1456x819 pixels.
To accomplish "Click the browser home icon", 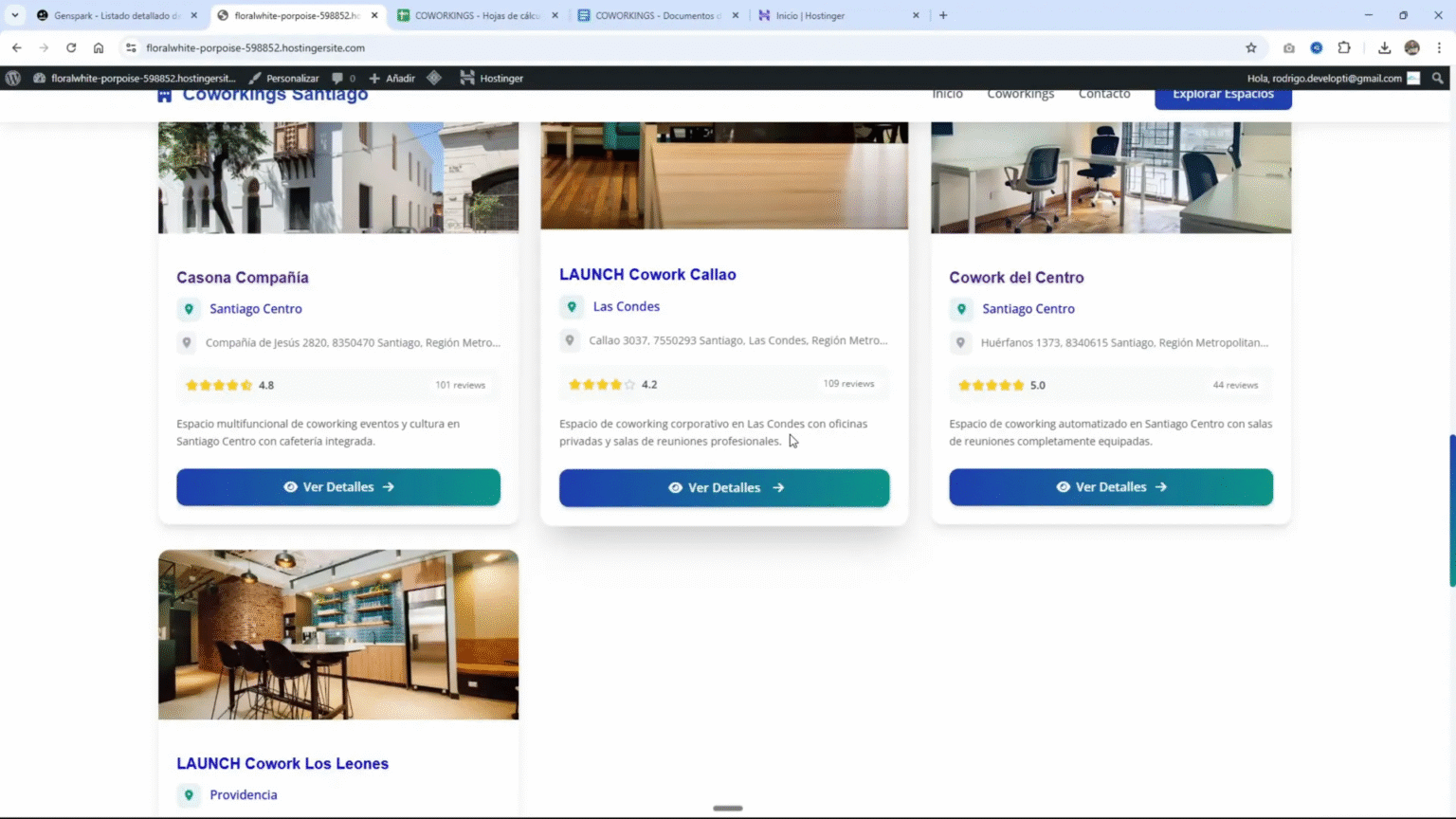I will coord(99,47).
